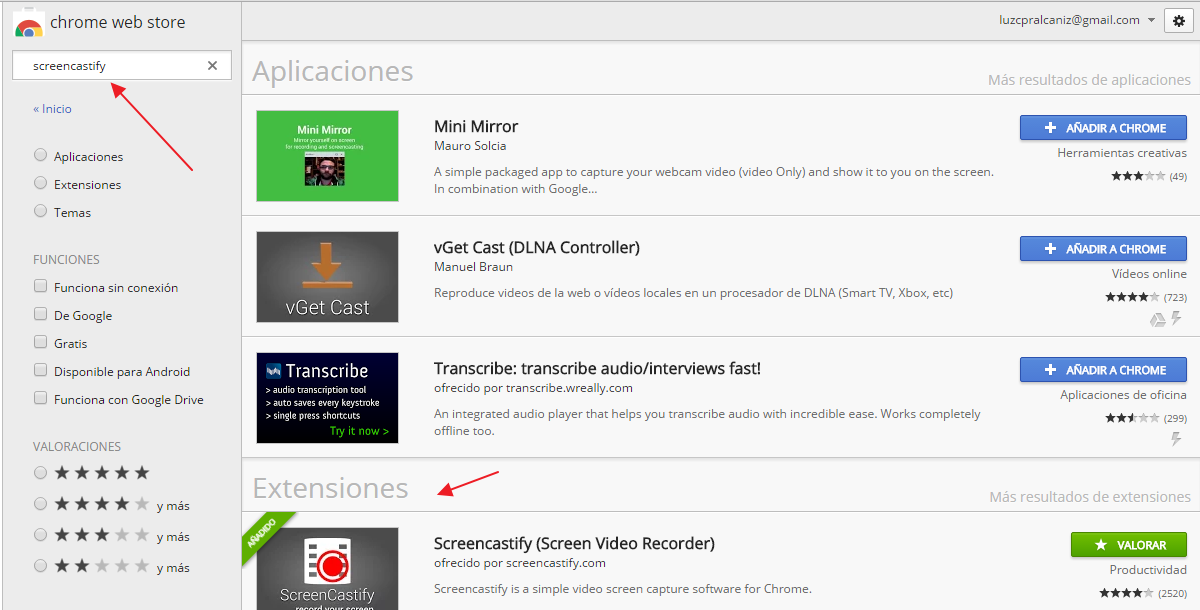Click the Productividad category text

tap(1148, 570)
